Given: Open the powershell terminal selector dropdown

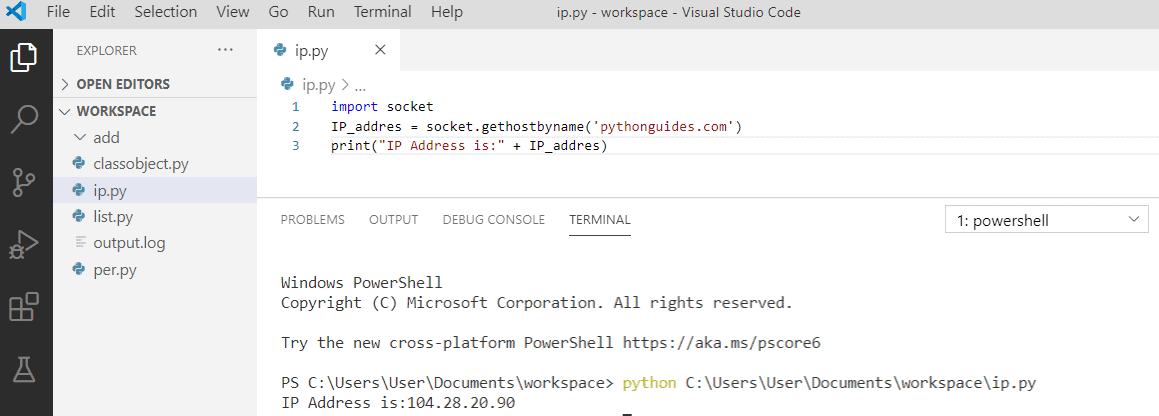Looking at the screenshot, I should pos(1047,220).
